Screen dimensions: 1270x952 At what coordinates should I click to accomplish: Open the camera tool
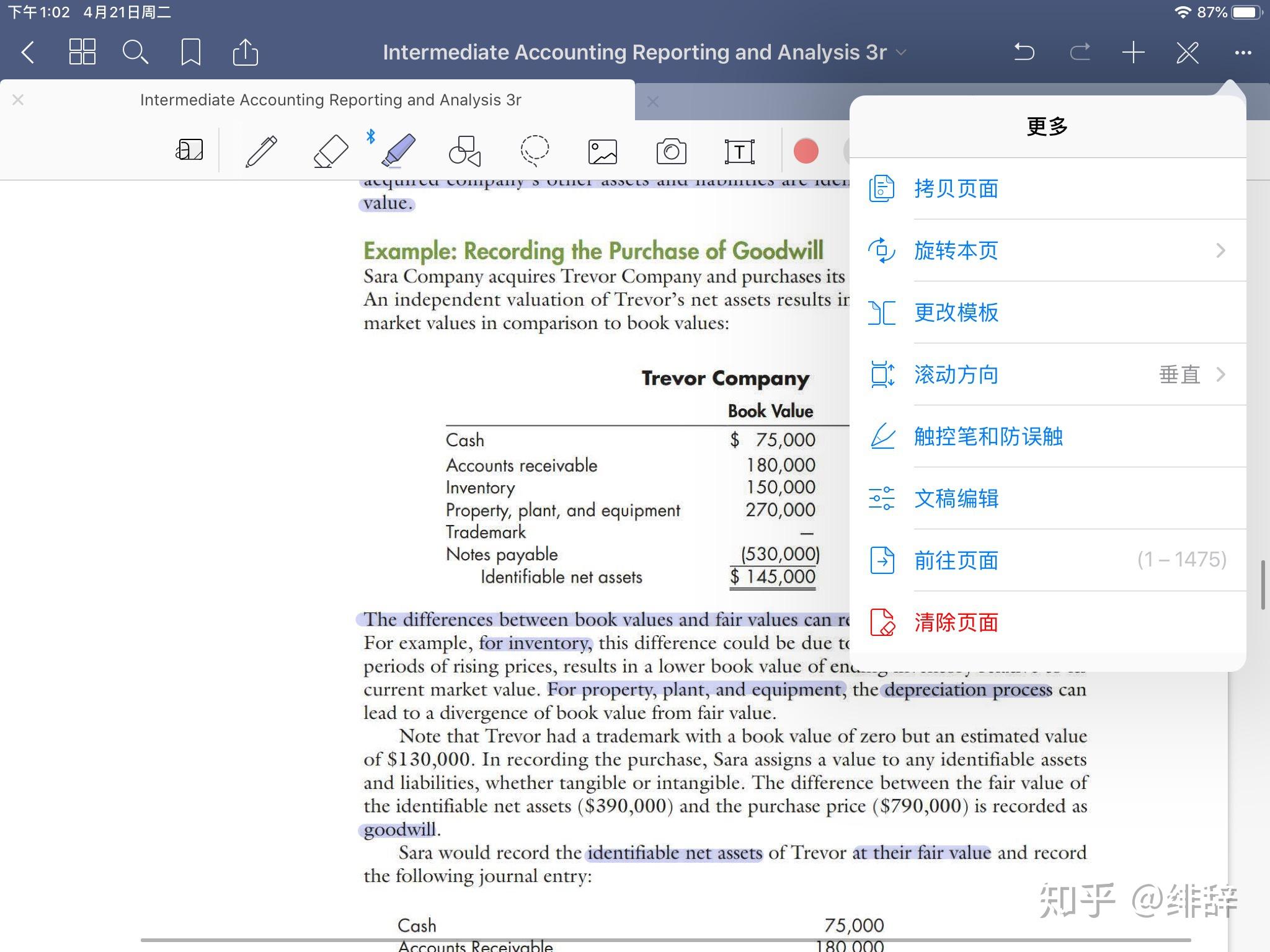pos(671,151)
